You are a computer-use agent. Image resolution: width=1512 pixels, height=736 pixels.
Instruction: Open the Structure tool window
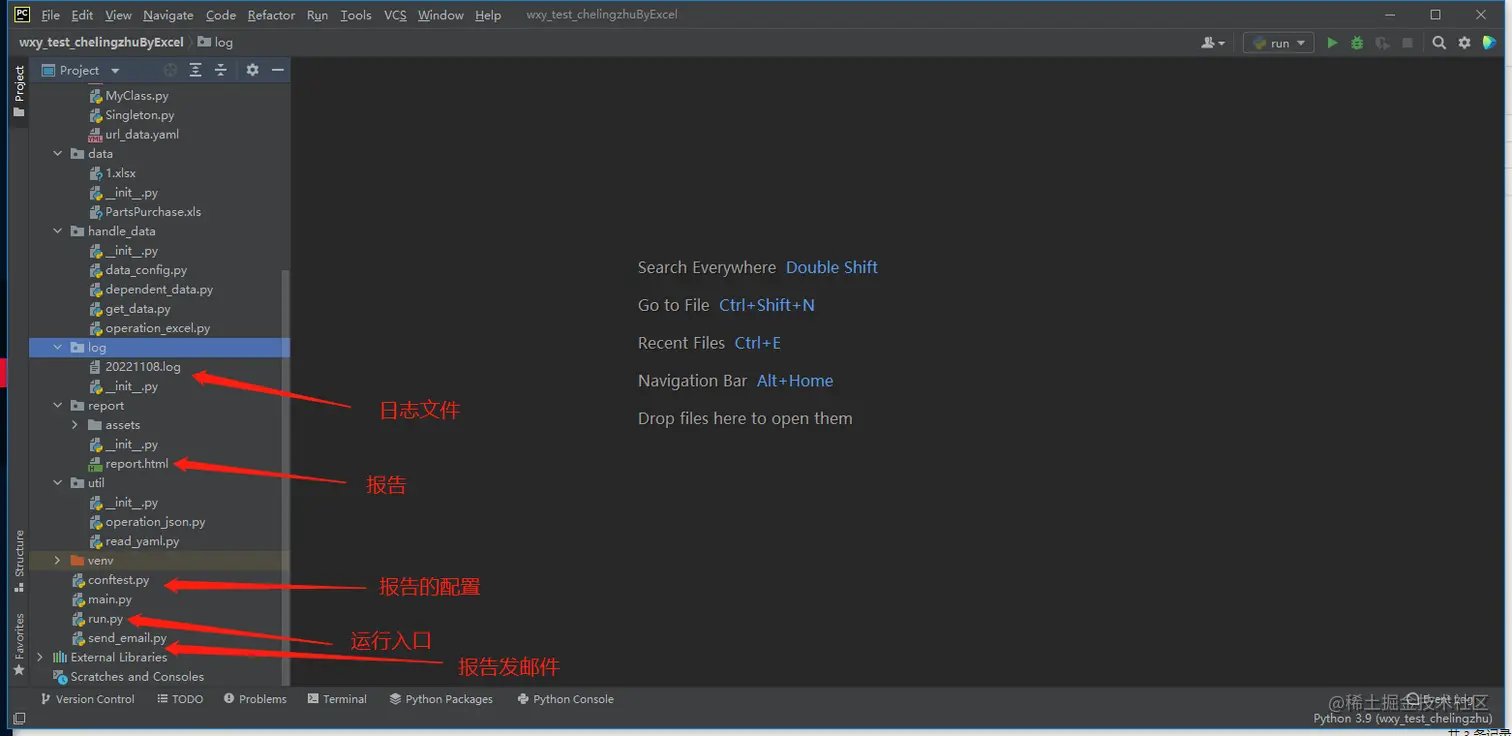pyautogui.click(x=19, y=561)
